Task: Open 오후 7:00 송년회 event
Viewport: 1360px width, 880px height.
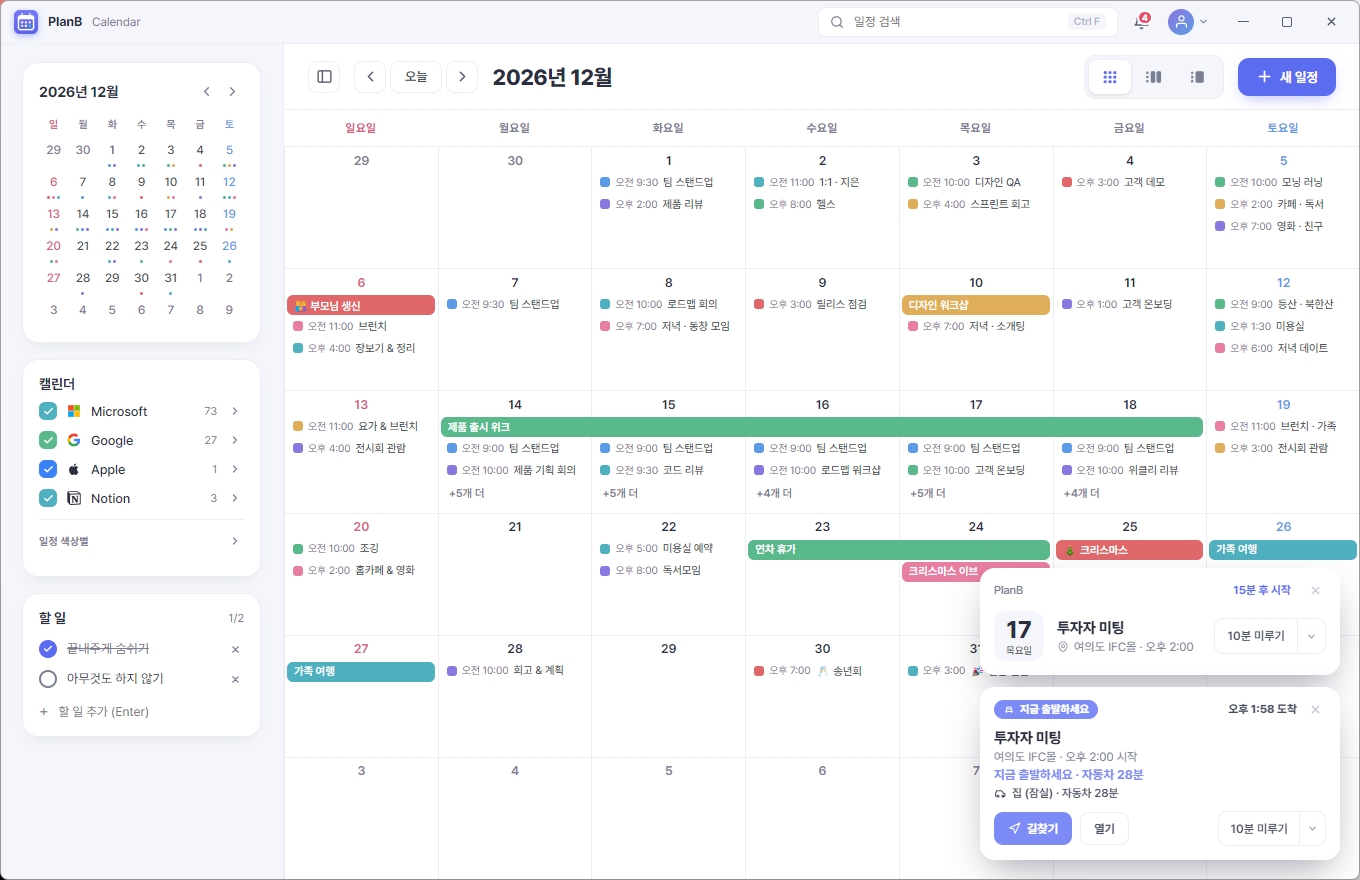Action: pyautogui.click(x=822, y=670)
